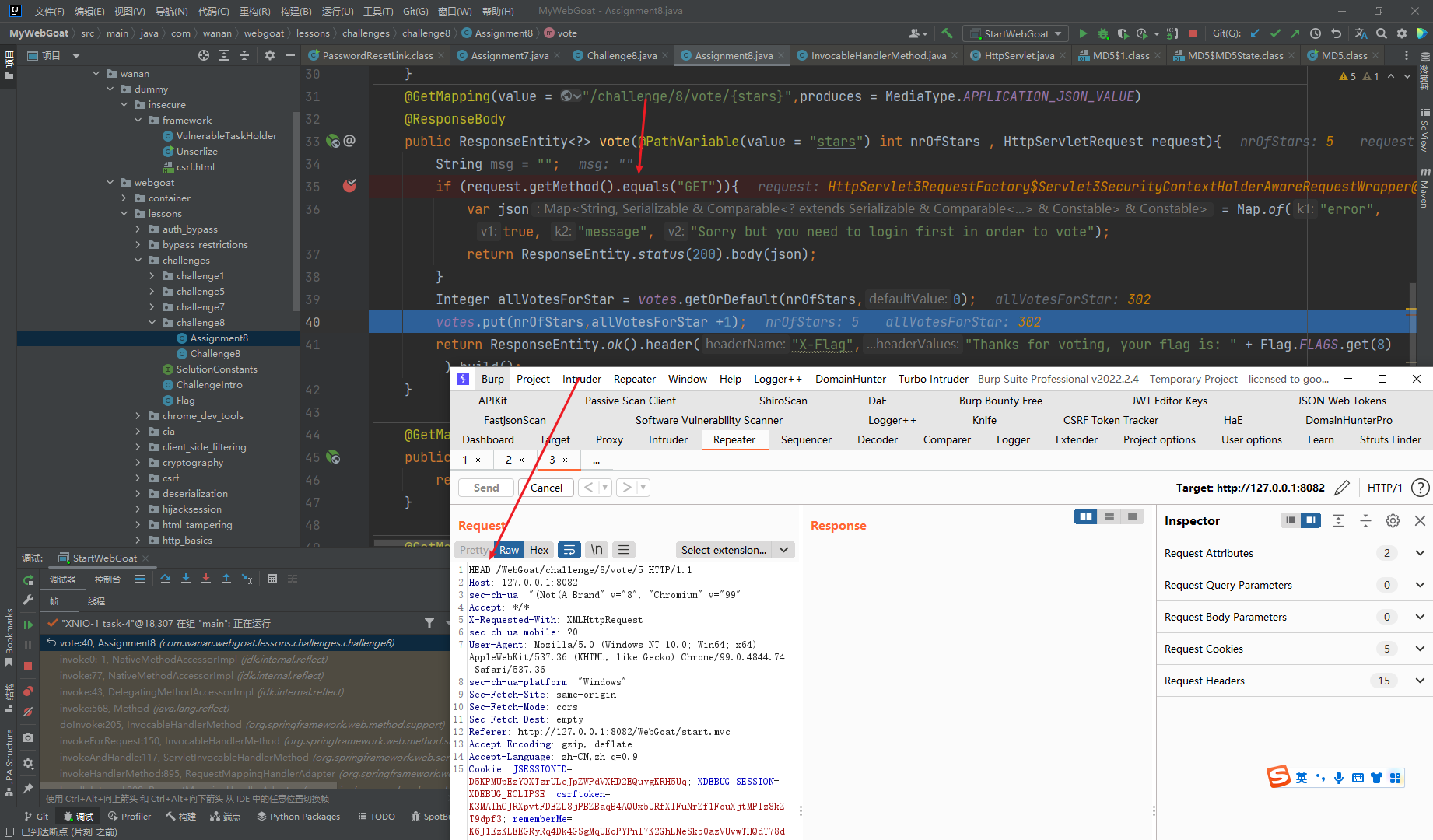Viewport: 1433px width, 840px height.
Task: Collapse the challenge8 folder
Action: pos(152,323)
